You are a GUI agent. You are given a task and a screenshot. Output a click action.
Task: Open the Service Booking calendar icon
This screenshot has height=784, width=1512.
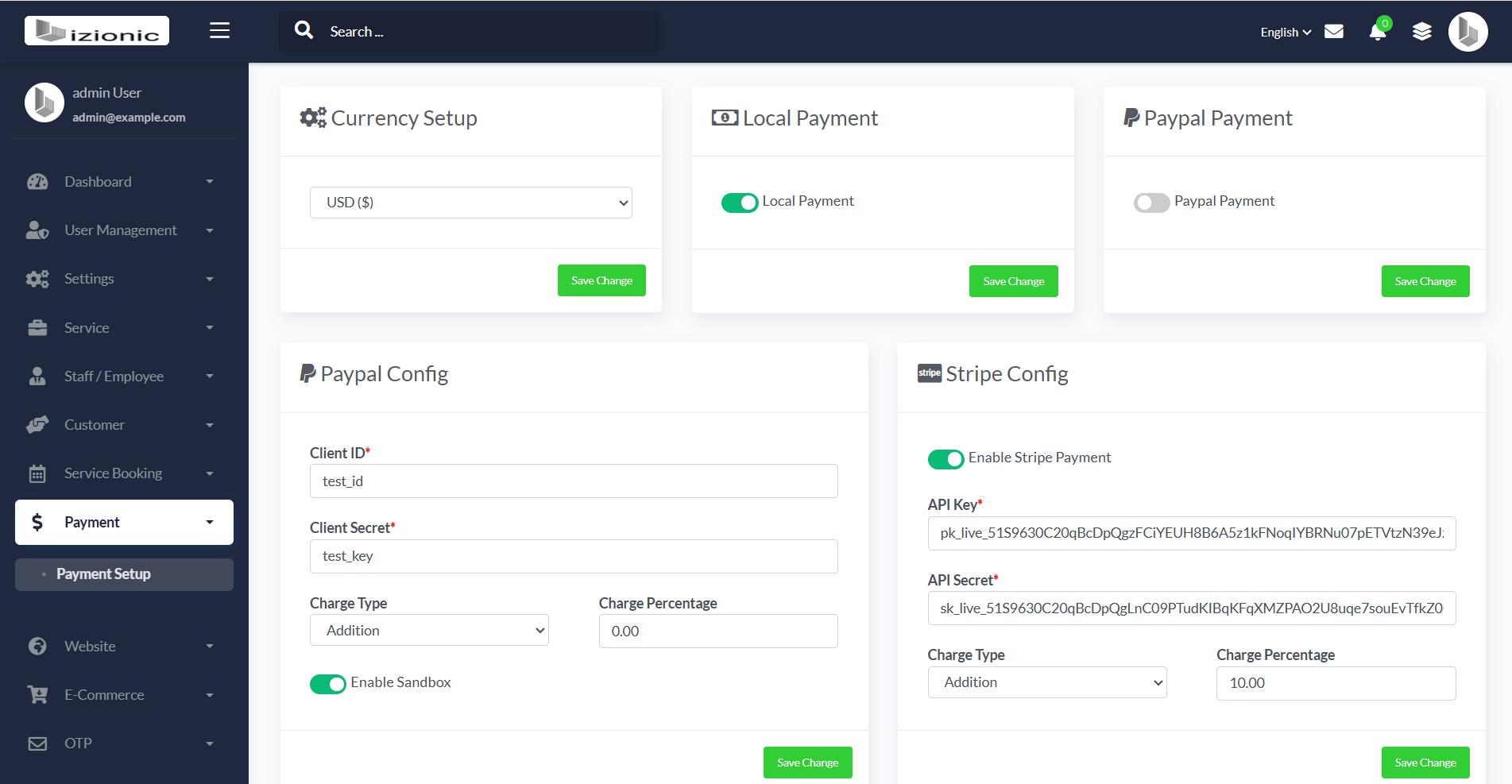click(37, 473)
